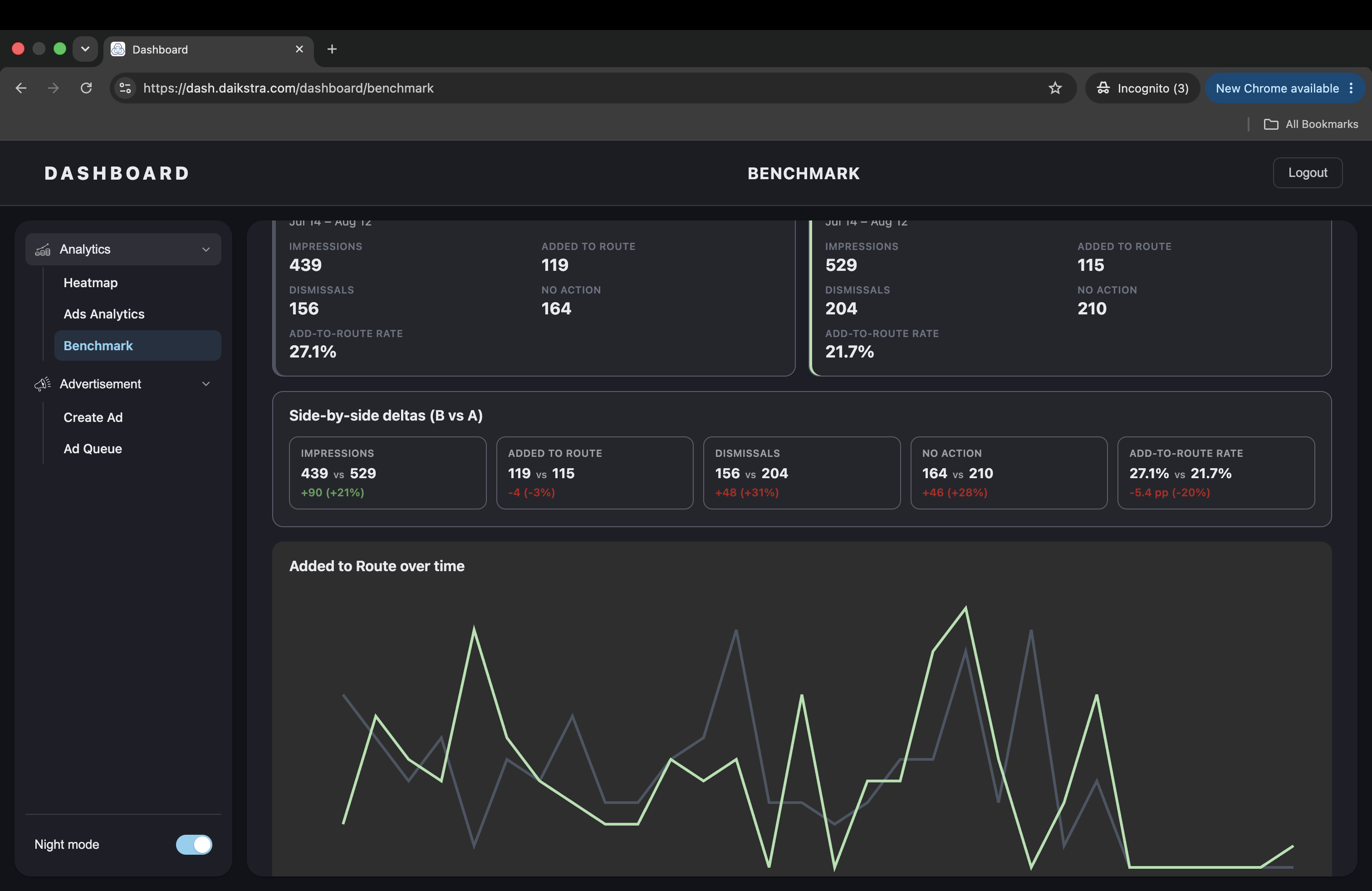Reload the page with the refresh icon
This screenshot has height=891, width=1372.
pos(86,88)
